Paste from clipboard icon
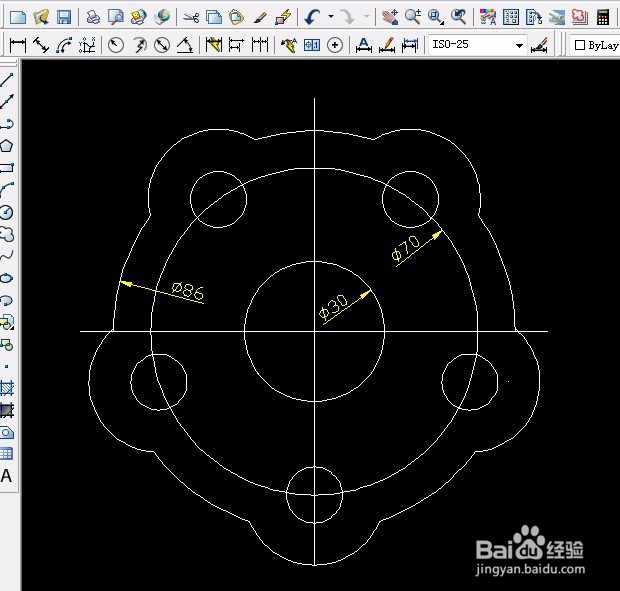Screen dimensions: 620x591 tap(236, 17)
